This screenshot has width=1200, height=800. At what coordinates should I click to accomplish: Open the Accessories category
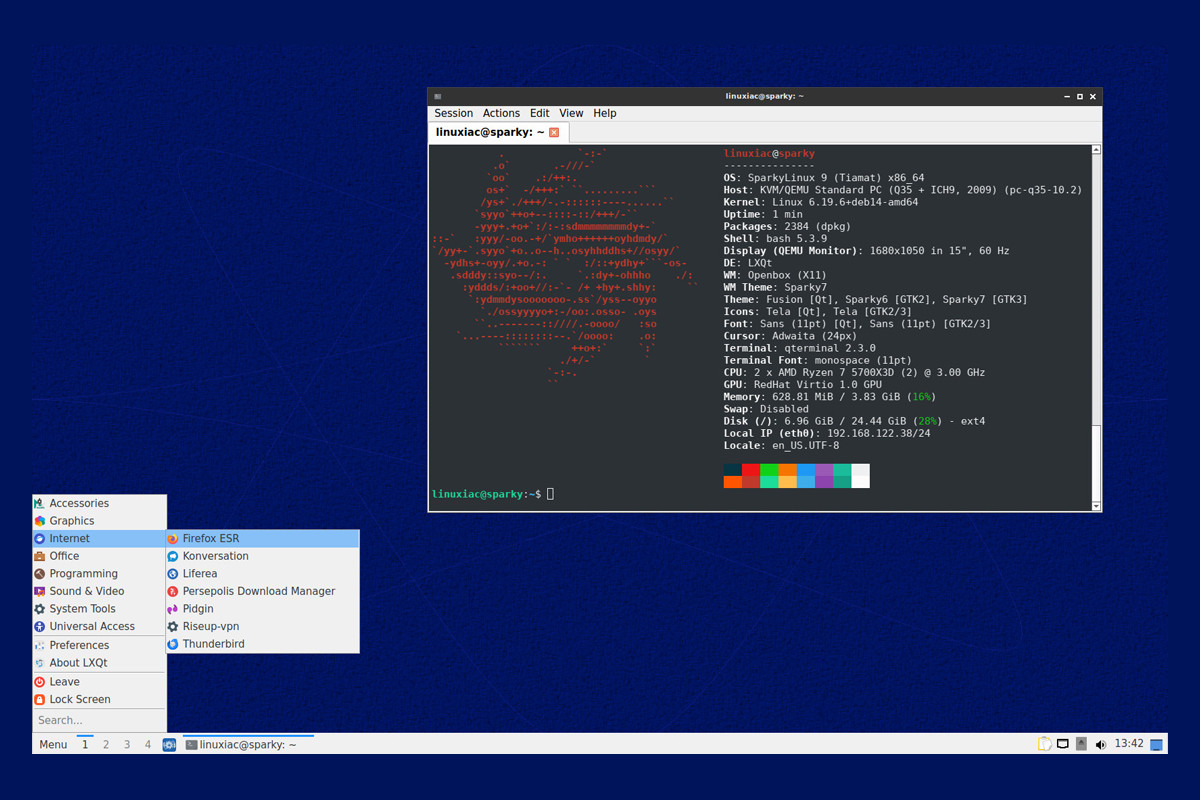[99, 503]
